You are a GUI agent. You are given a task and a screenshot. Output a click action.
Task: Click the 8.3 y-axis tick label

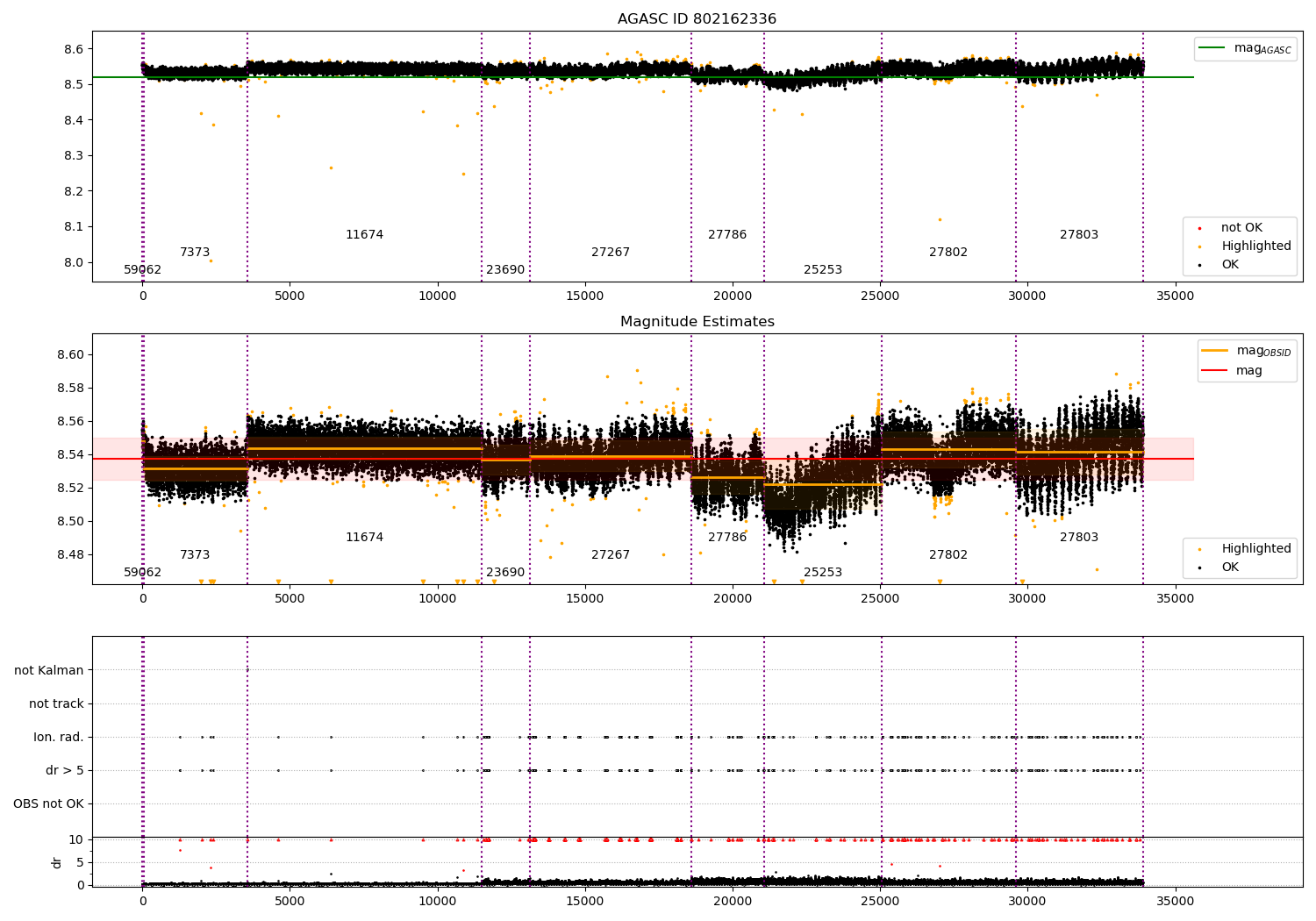[x=74, y=156]
